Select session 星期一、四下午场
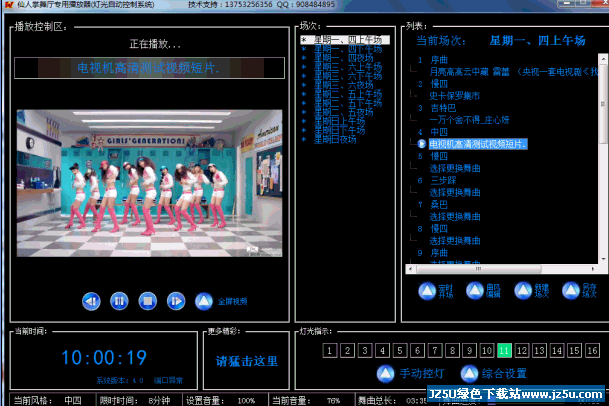 point(348,49)
